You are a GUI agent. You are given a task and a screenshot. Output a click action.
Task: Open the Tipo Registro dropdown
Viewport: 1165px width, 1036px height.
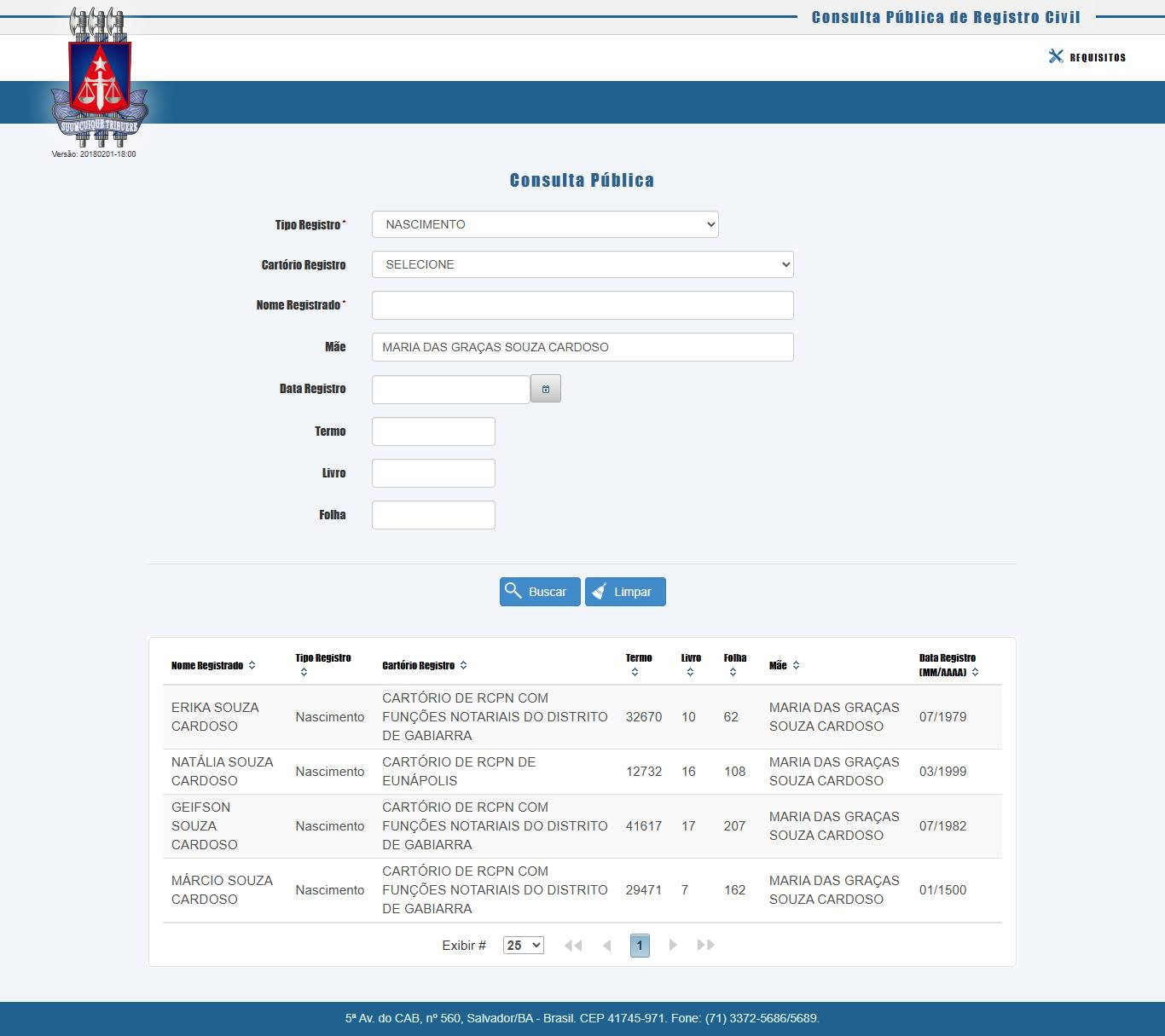pos(545,224)
